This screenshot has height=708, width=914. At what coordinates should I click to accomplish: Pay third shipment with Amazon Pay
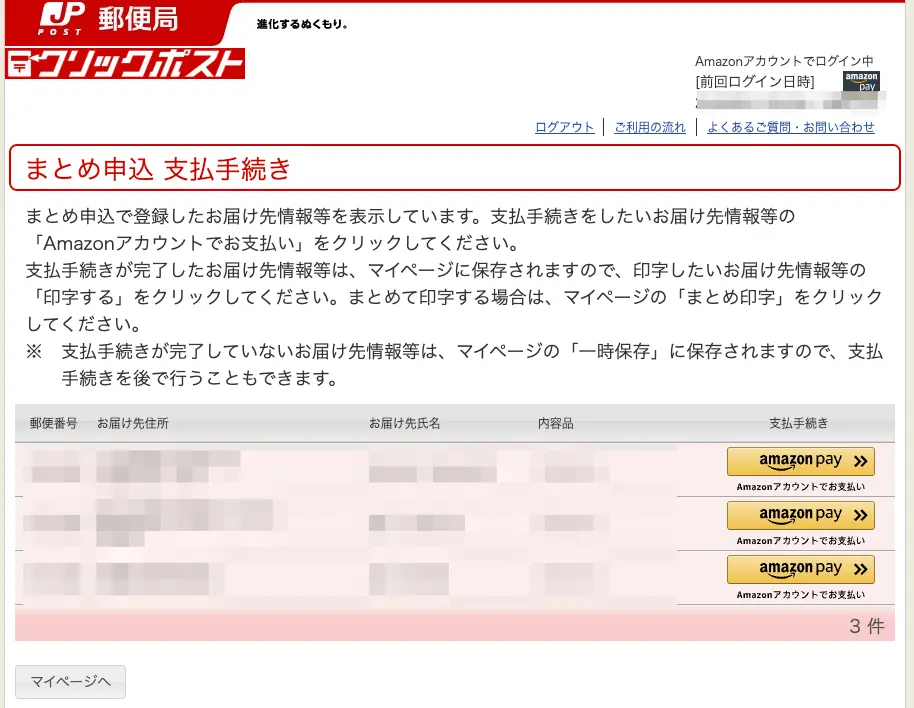(800, 568)
